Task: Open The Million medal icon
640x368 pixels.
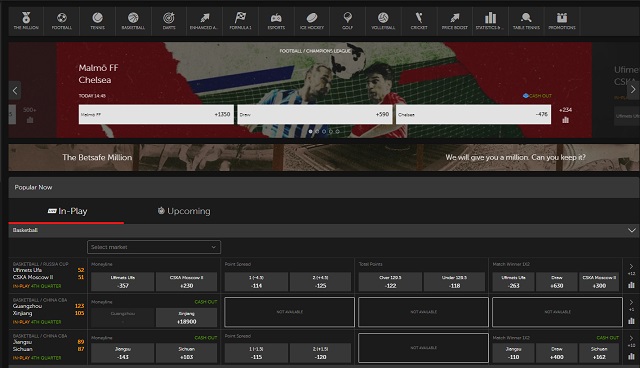Action: pos(26,21)
